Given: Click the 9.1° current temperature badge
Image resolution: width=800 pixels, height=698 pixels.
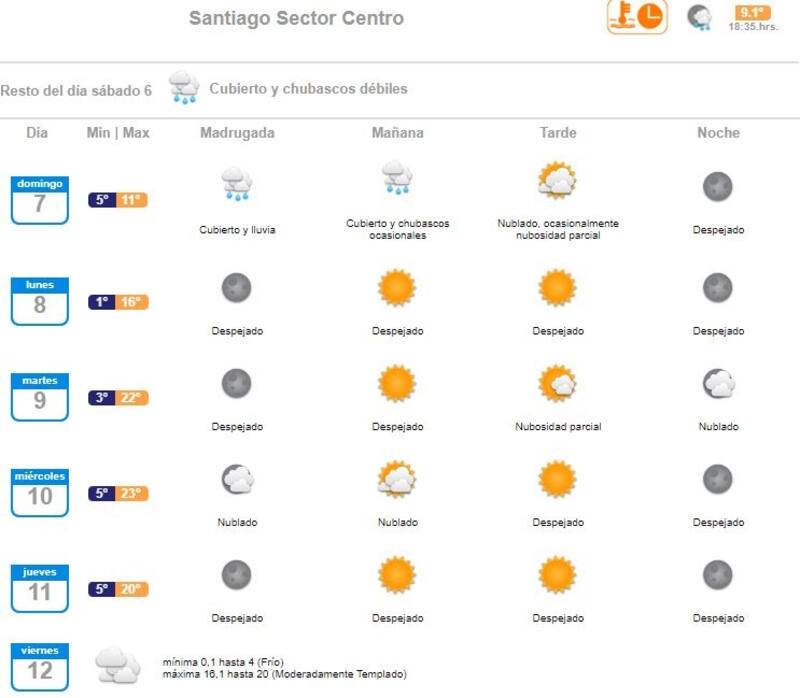Looking at the screenshot, I should [752, 12].
